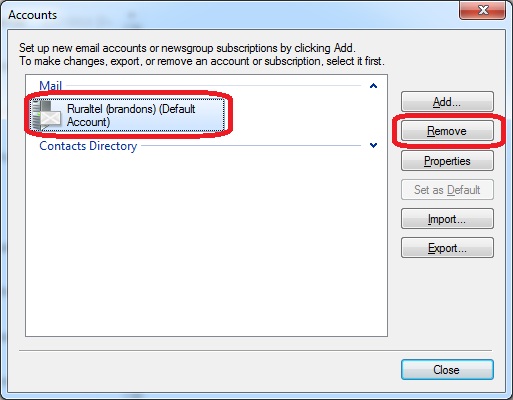Open the Export... dialog
Viewport: 513px width, 400px height.
[x=447, y=248]
